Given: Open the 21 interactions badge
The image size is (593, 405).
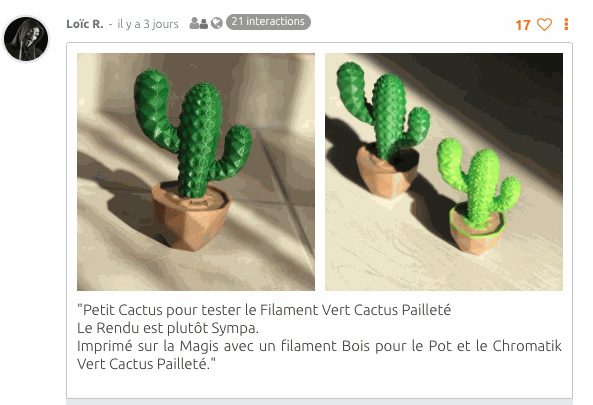Looking at the screenshot, I should coord(268,22).
